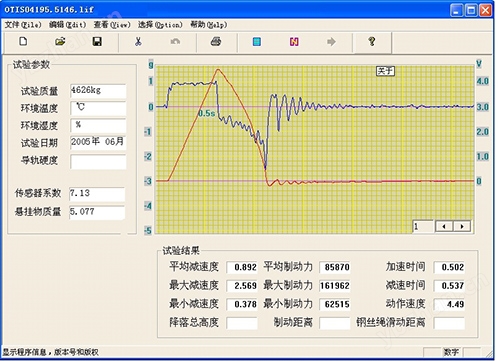Save using the floppy disk icon

[97, 42]
